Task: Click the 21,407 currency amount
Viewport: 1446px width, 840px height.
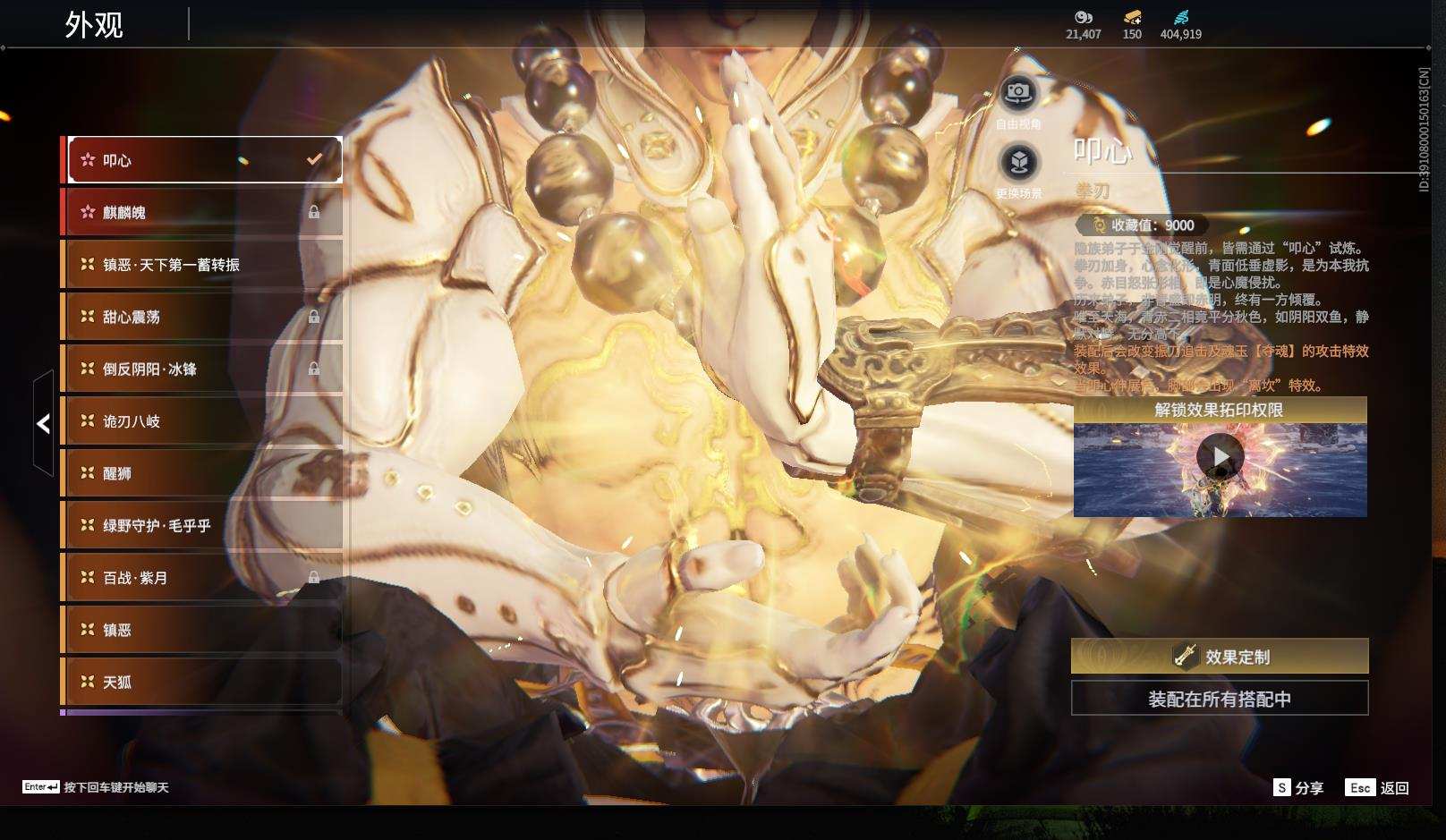Action: coord(1084,34)
